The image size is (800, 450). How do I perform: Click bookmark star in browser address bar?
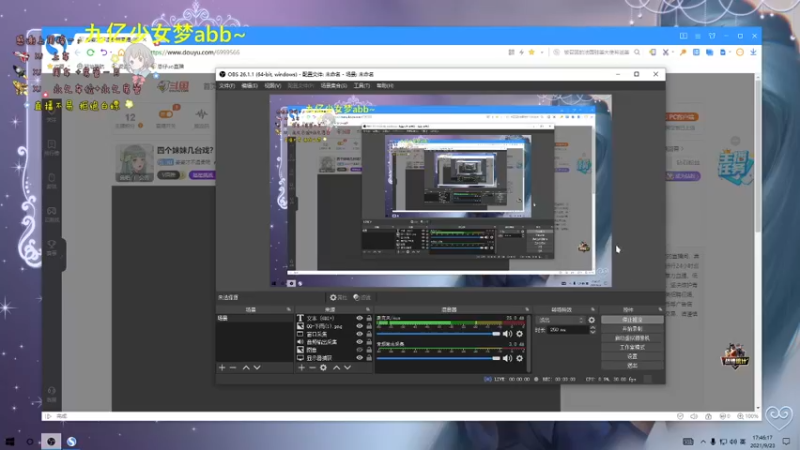pos(532,52)
